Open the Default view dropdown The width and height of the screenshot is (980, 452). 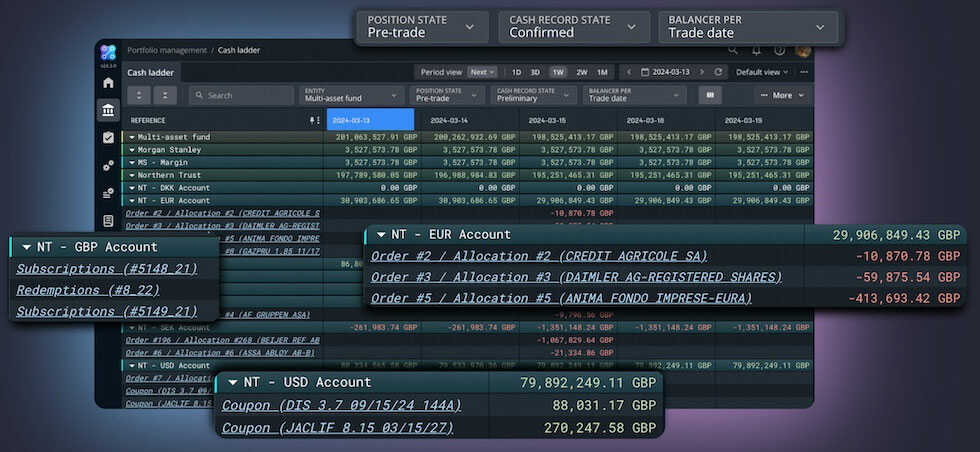point(761,72)
